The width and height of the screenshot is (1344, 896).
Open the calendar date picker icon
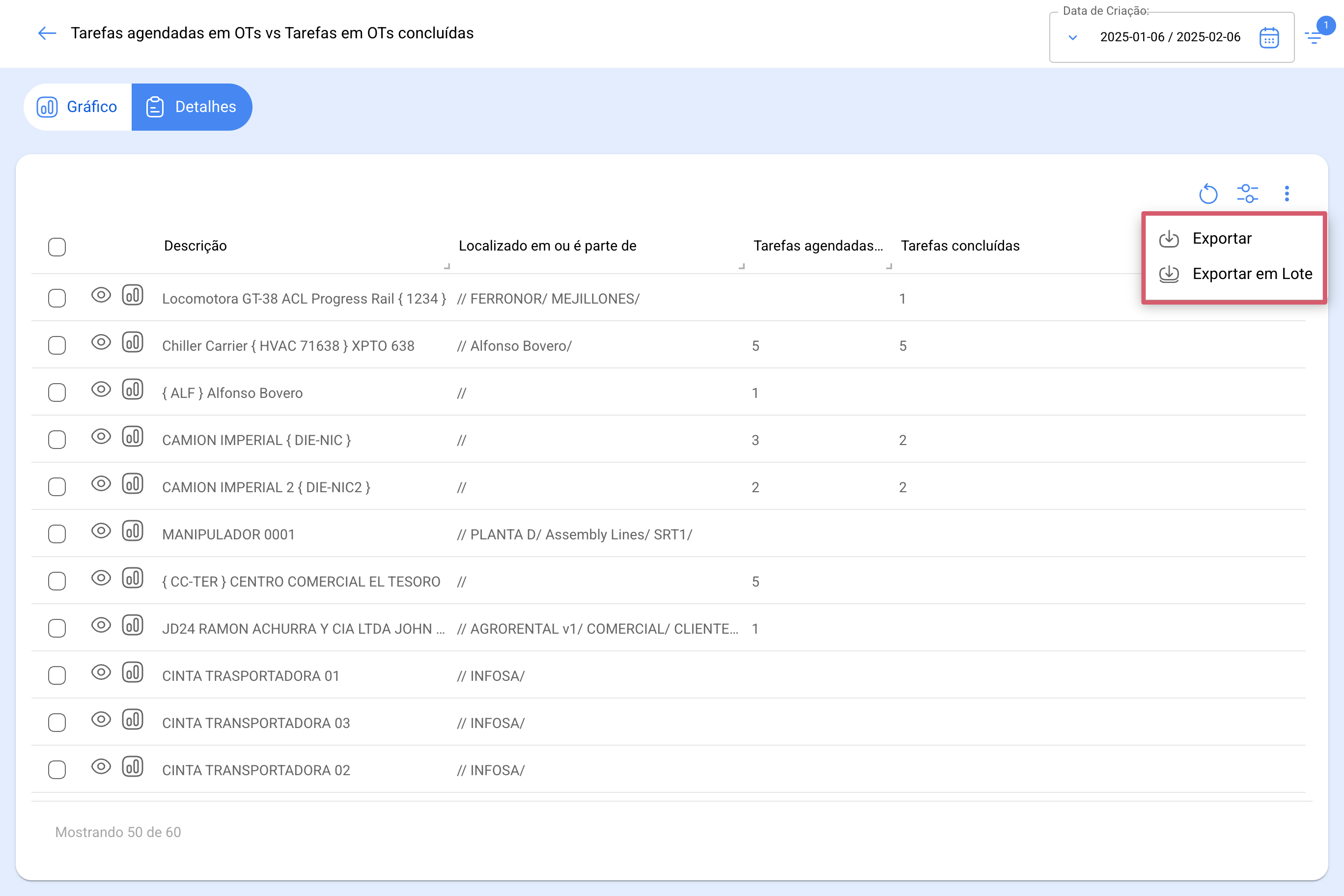click(1268, 38)
